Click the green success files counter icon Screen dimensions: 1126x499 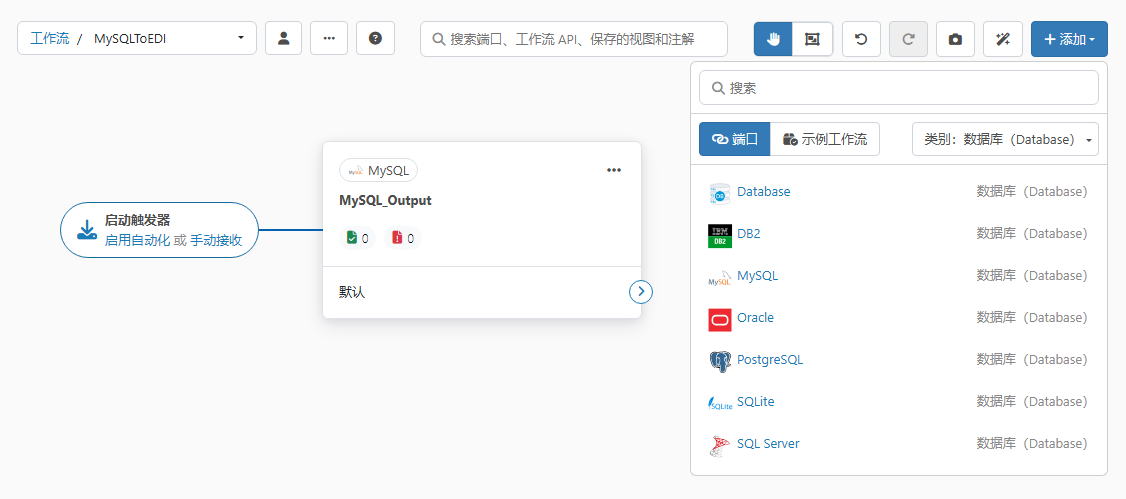tap(352, 238)
